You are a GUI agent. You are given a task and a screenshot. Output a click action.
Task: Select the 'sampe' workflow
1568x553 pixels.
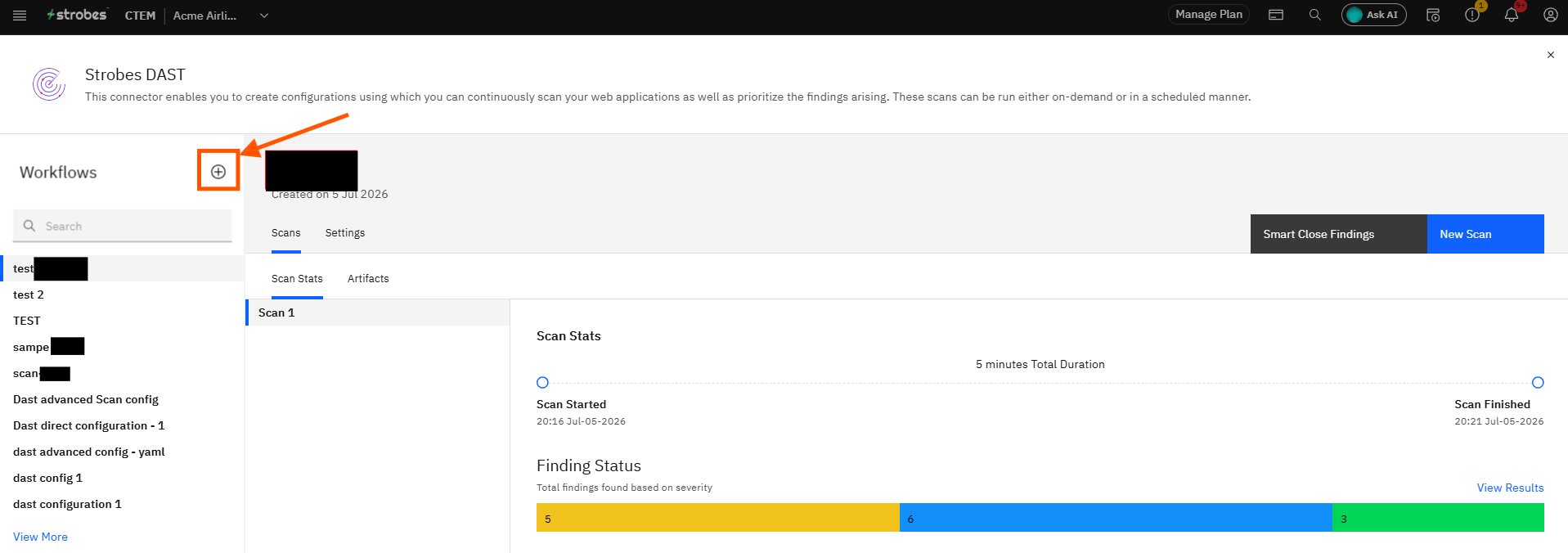[x=123, y=347]
